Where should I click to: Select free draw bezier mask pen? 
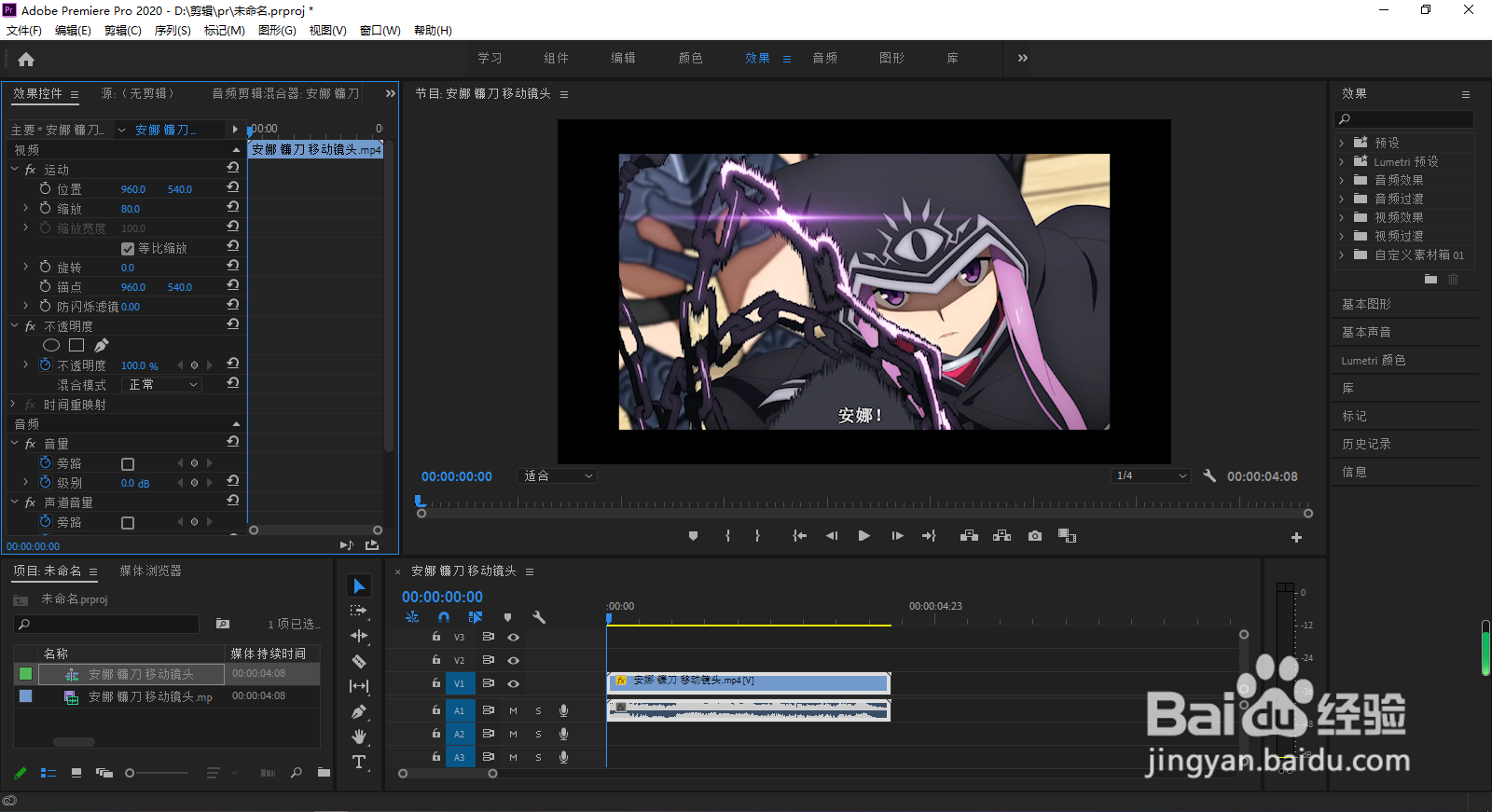[x=102, y=345]
